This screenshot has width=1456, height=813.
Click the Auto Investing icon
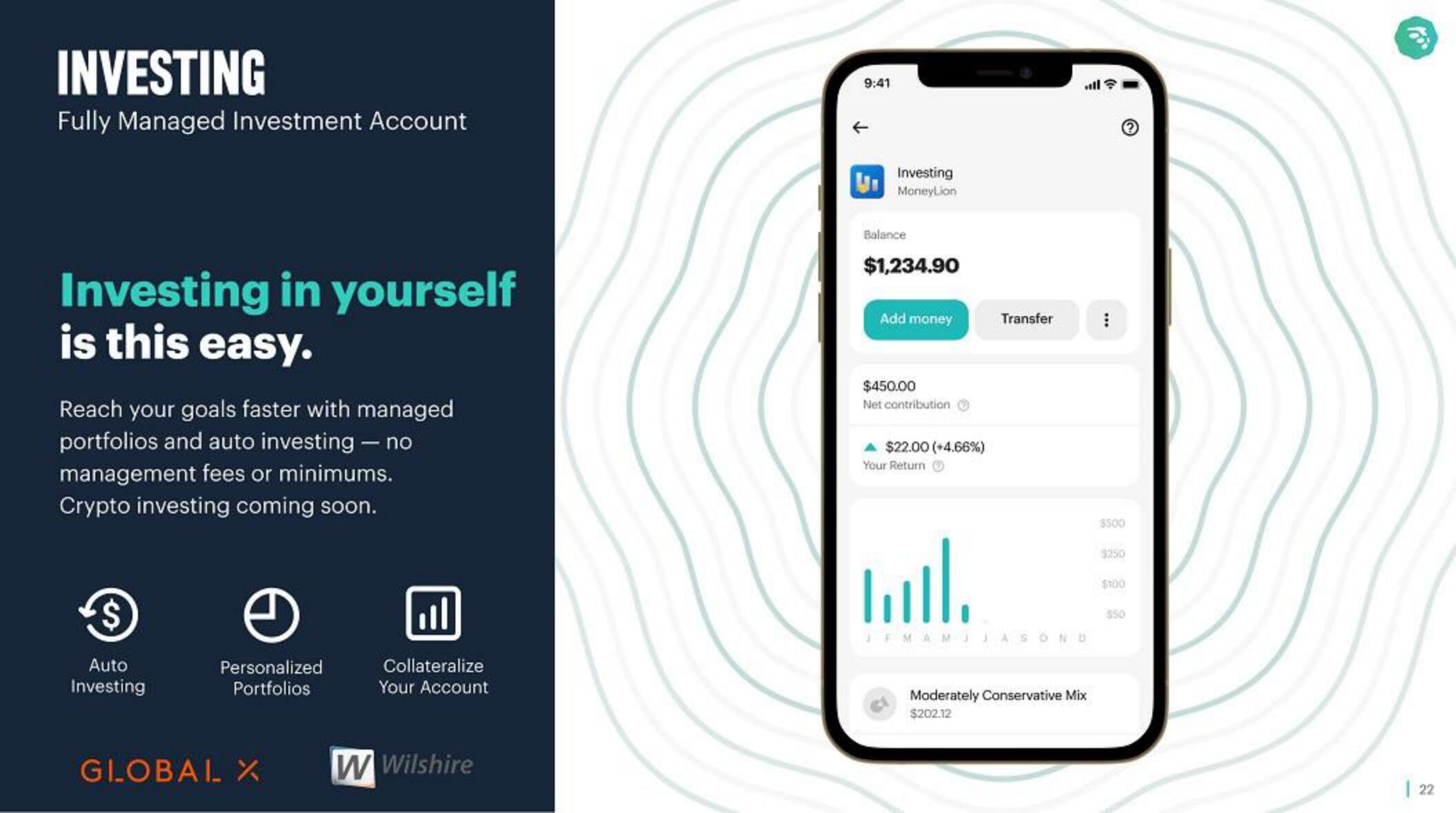coord(108,614)
